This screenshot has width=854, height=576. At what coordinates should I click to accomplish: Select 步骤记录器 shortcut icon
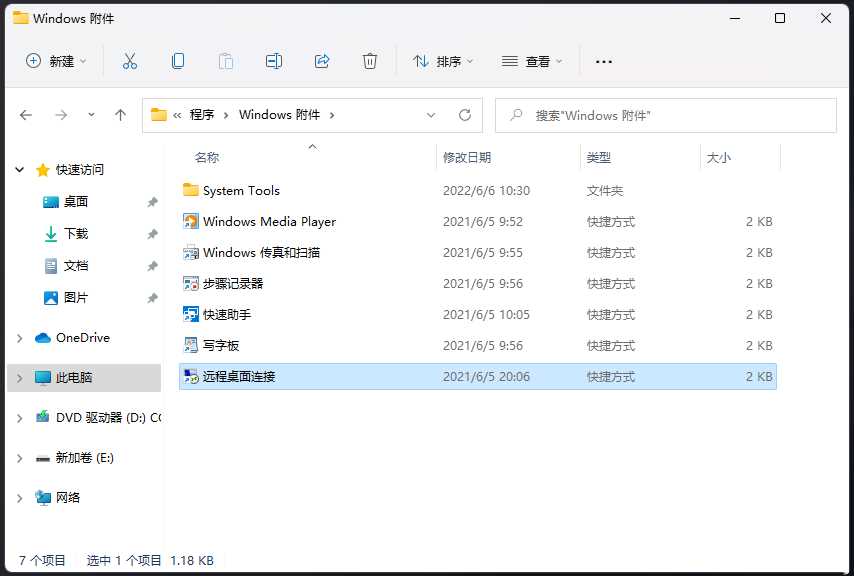tap(191, 283)
